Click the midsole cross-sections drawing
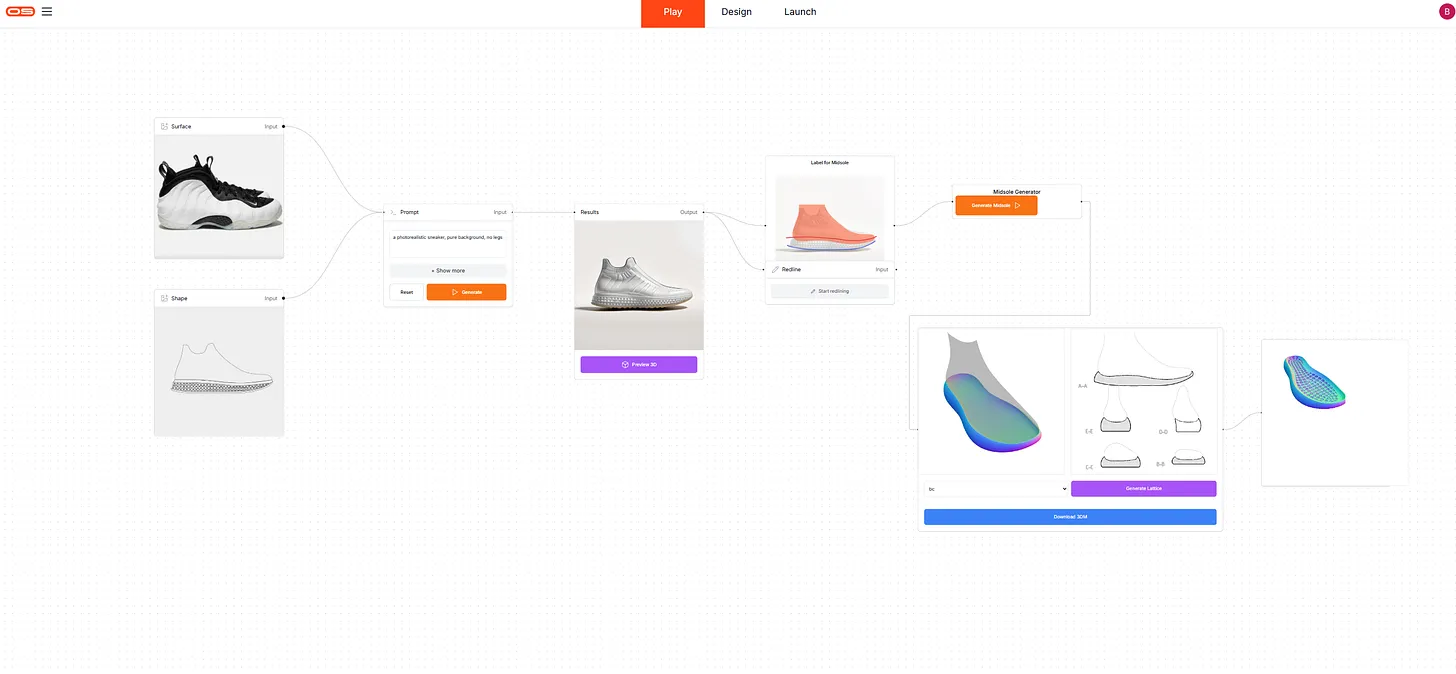 (1144, 401)
